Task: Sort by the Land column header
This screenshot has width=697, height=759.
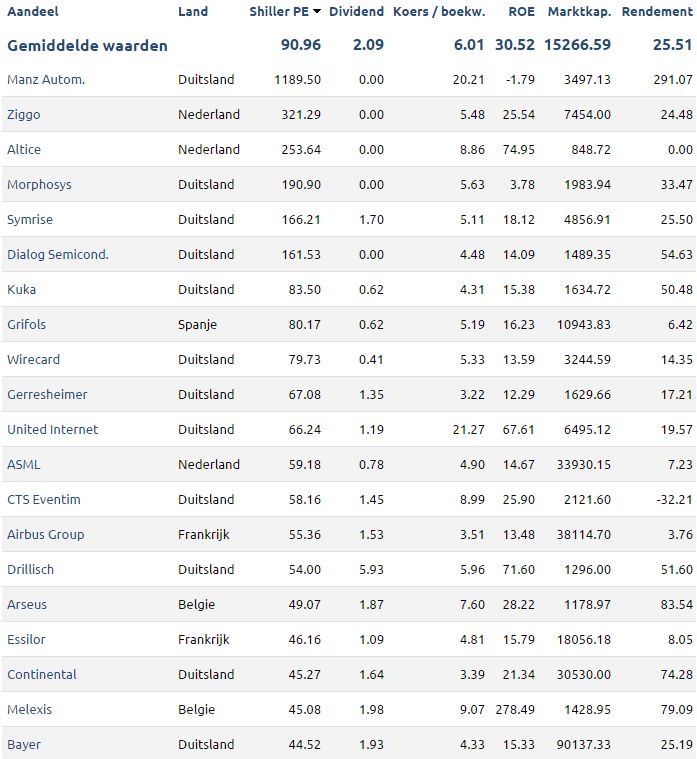Action: (x=193, y=11)
